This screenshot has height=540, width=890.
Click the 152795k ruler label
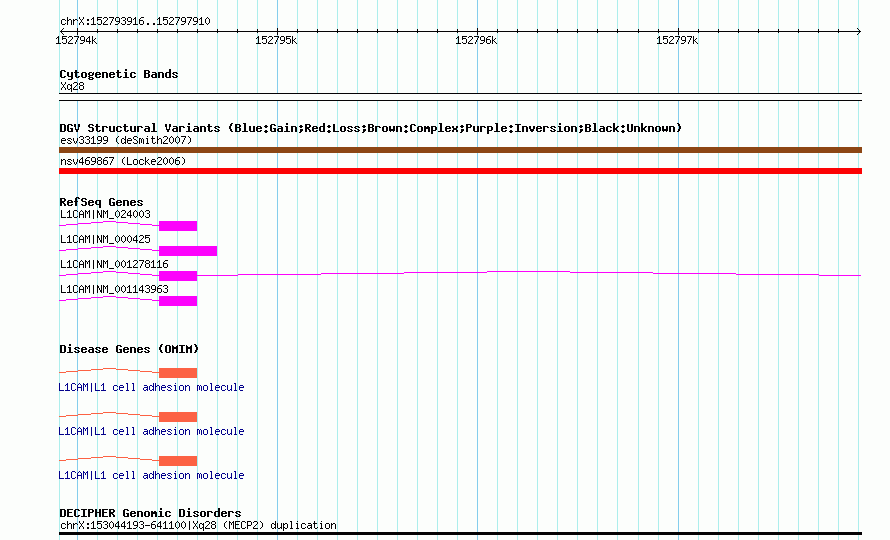pos(276,40)
